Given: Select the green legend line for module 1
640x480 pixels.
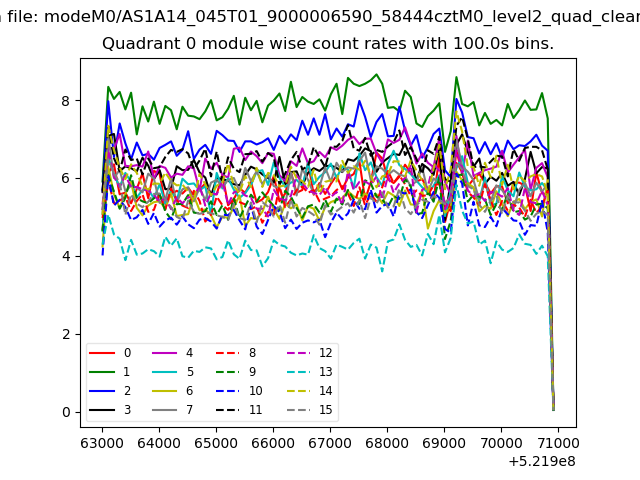Looking at the screenshot, I should coord(102,372).
